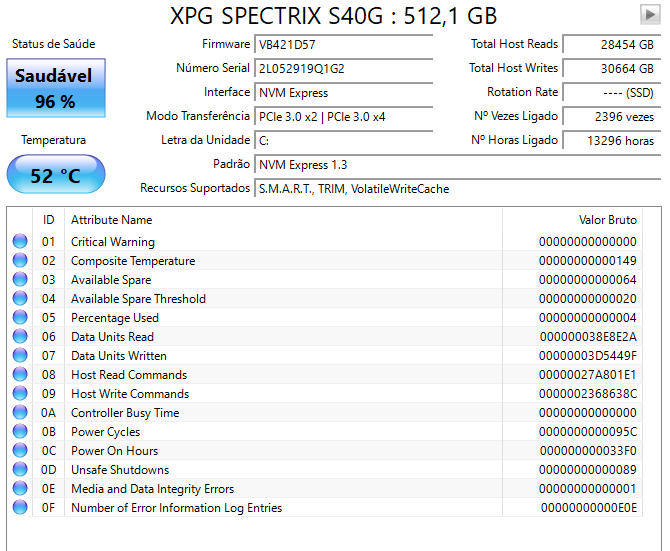Click the Valor Bruto column header
The height and width of the screenshot is (551, 670).
pyautogui.click(x=572, y=220)
